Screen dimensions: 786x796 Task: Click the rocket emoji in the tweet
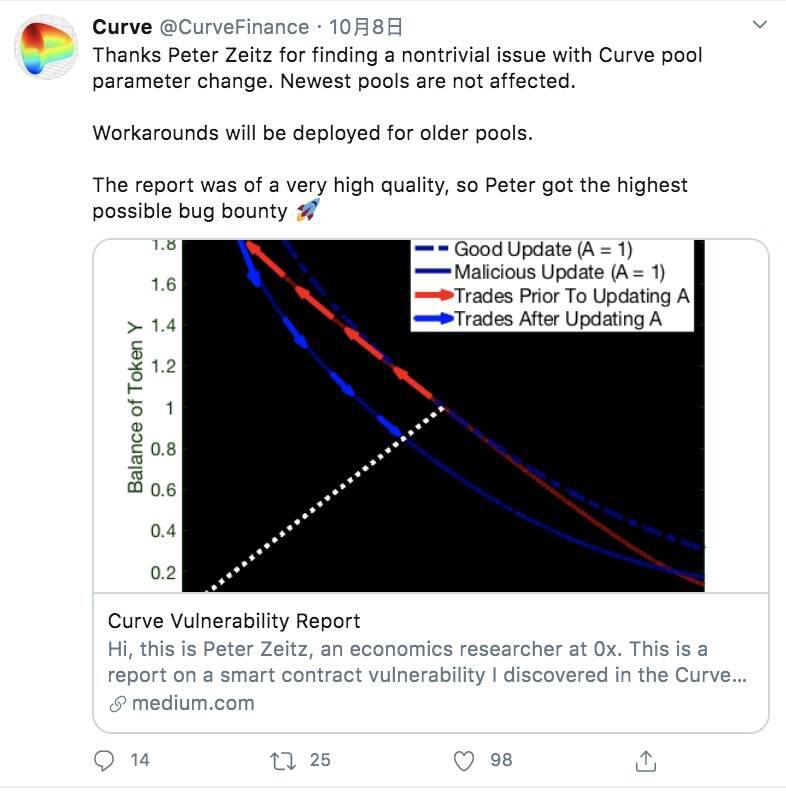point(308,211)
